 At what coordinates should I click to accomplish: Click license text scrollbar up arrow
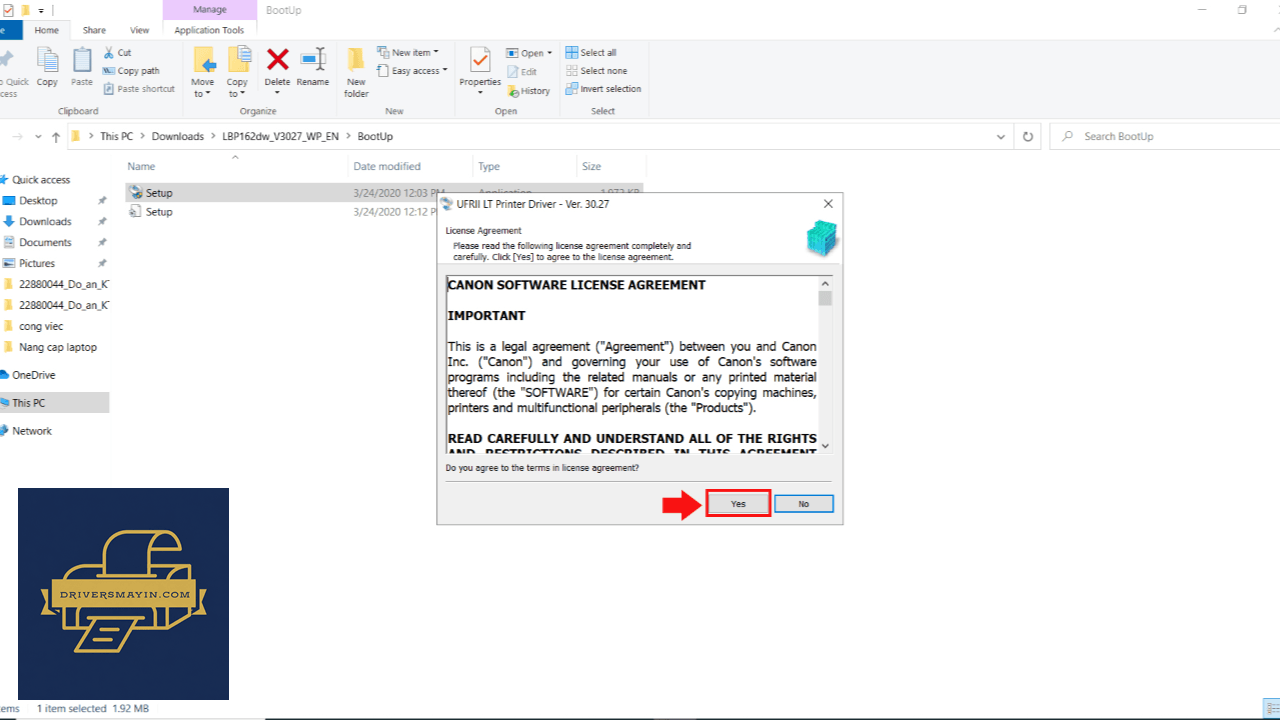[825, 284]
